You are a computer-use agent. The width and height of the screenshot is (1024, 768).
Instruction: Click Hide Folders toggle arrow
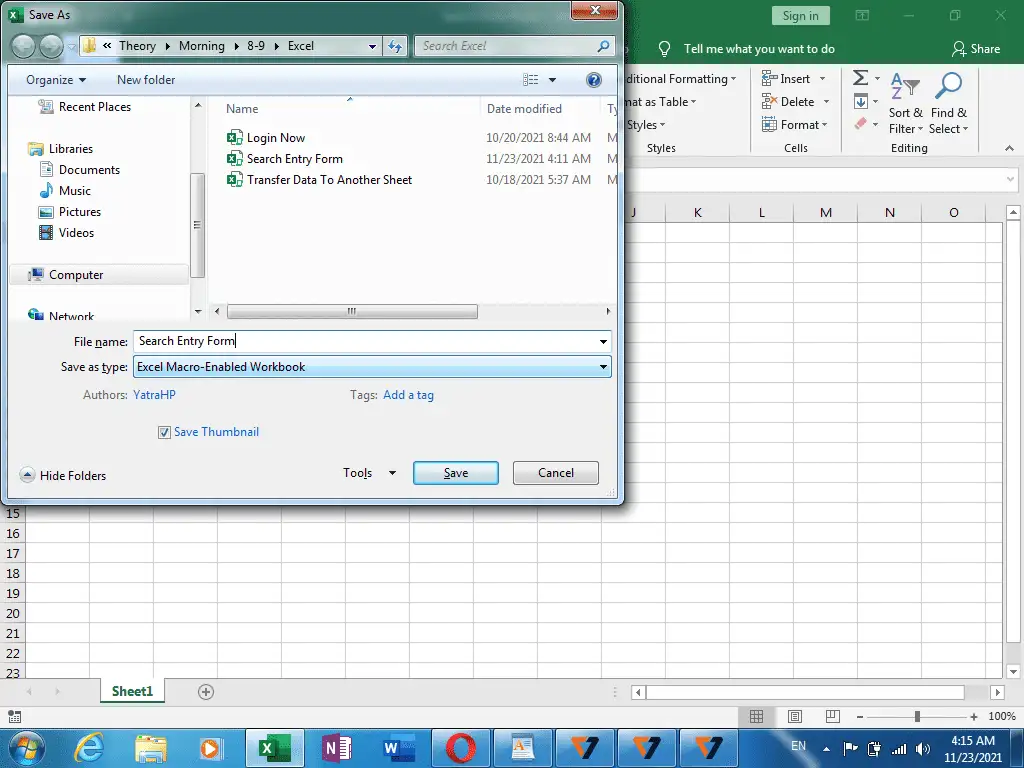(27, 475)
